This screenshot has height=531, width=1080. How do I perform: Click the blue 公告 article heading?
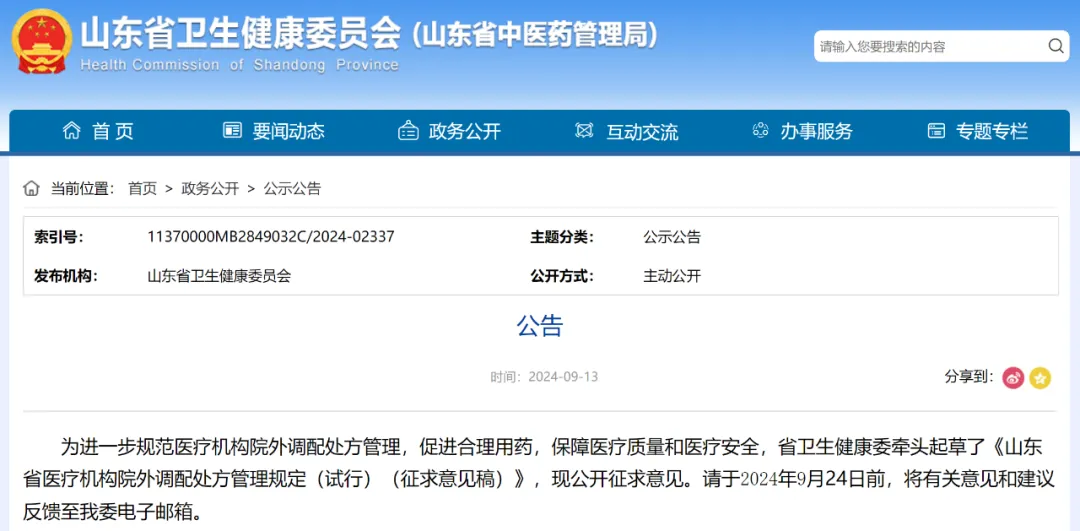pos(540,326)
